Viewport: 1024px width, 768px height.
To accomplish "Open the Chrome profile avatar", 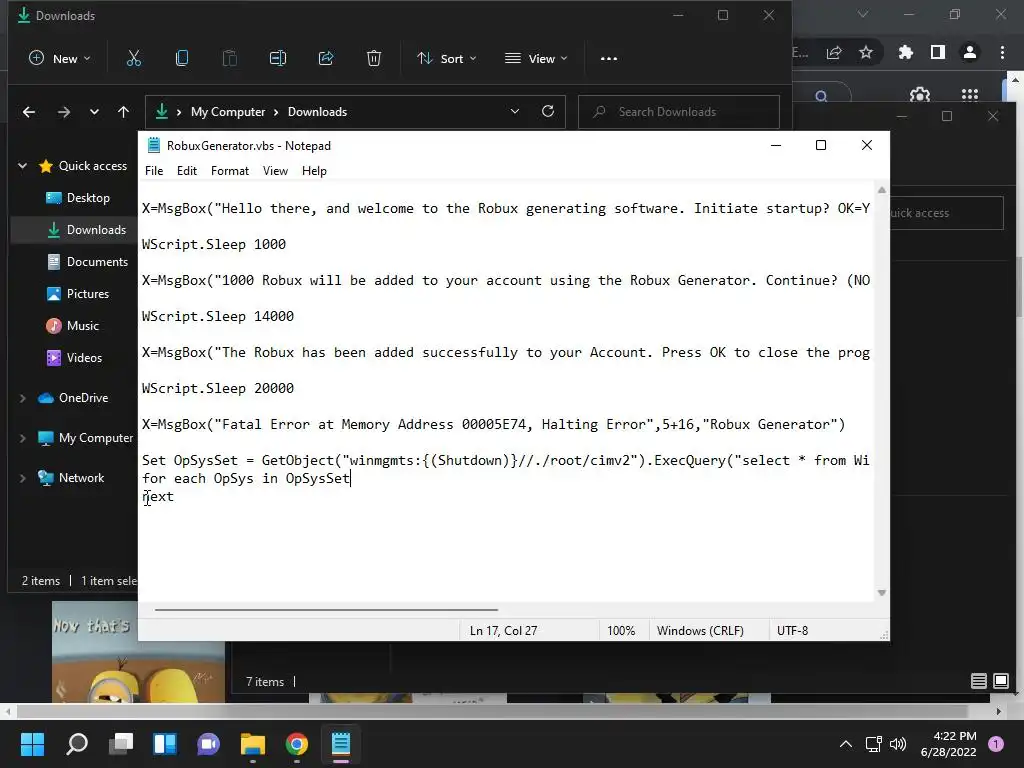I will pyautogui.click(x=970, y=52).
